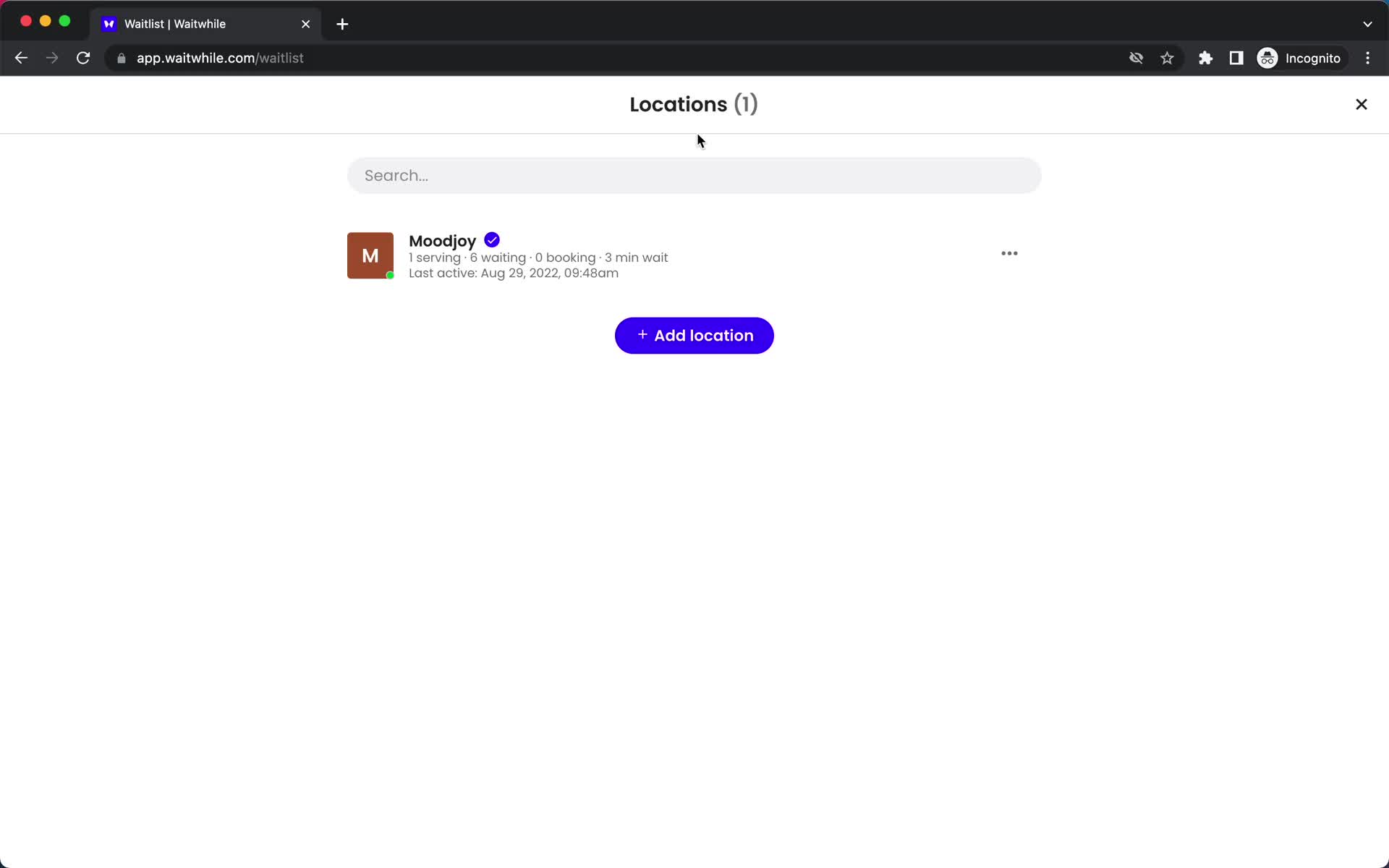Toggle the browser side panel icon
This screenshot has height=868, width=1389.
(1236, 58)
